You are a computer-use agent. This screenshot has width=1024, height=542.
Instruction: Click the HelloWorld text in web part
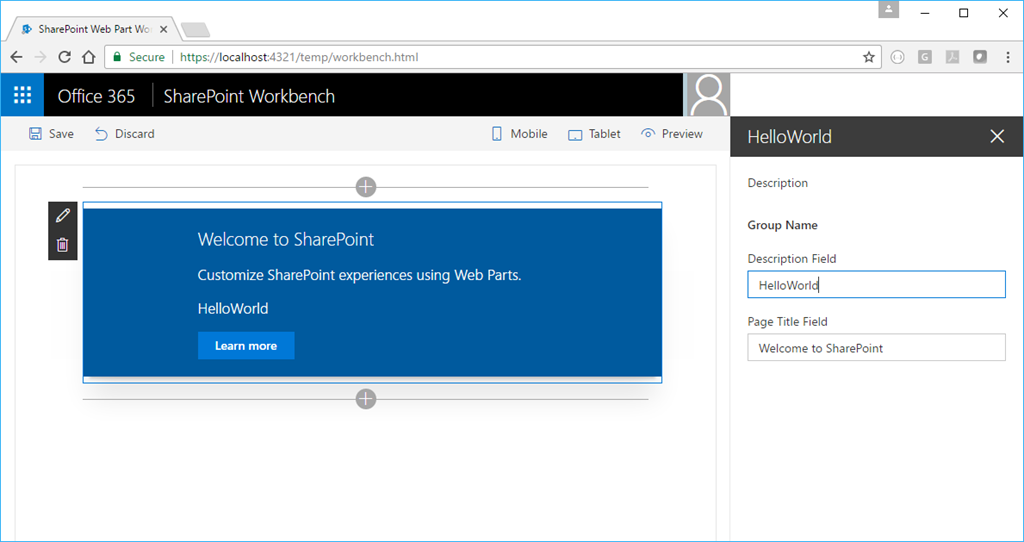(x=233, y=309)
